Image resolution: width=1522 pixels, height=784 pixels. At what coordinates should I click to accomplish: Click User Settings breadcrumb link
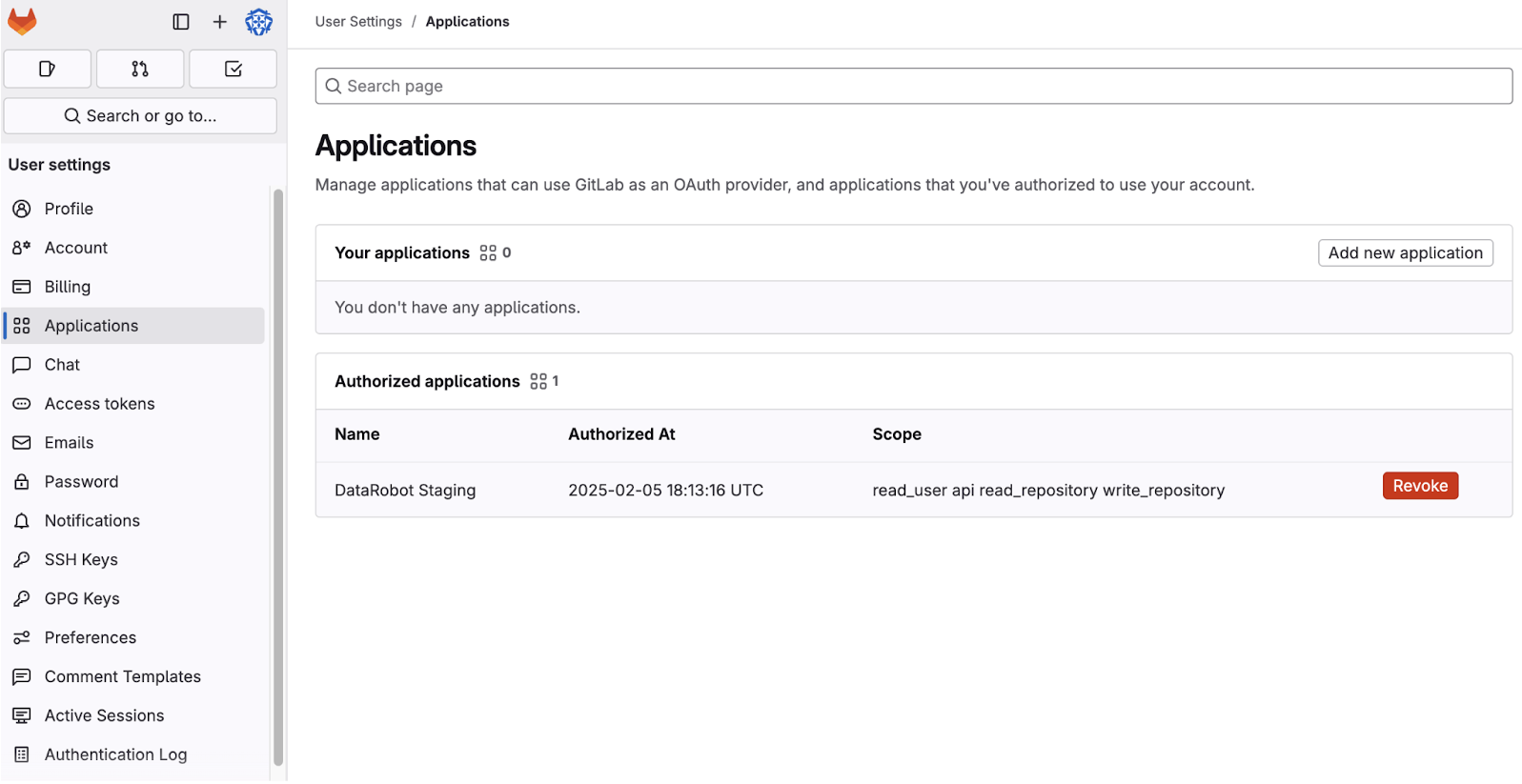pos(358,21)
